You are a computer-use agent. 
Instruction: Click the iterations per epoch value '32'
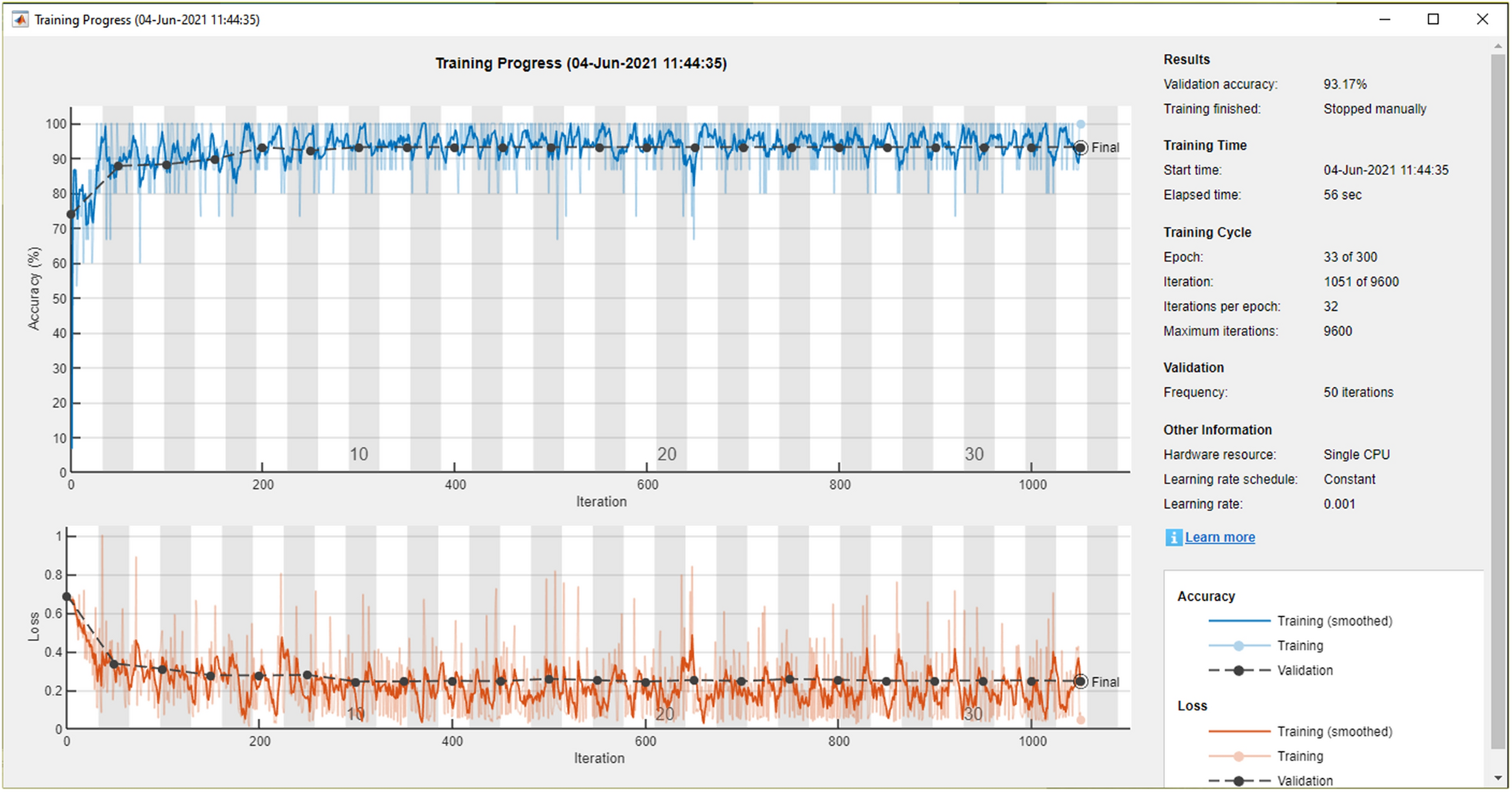click(1331, 306)
